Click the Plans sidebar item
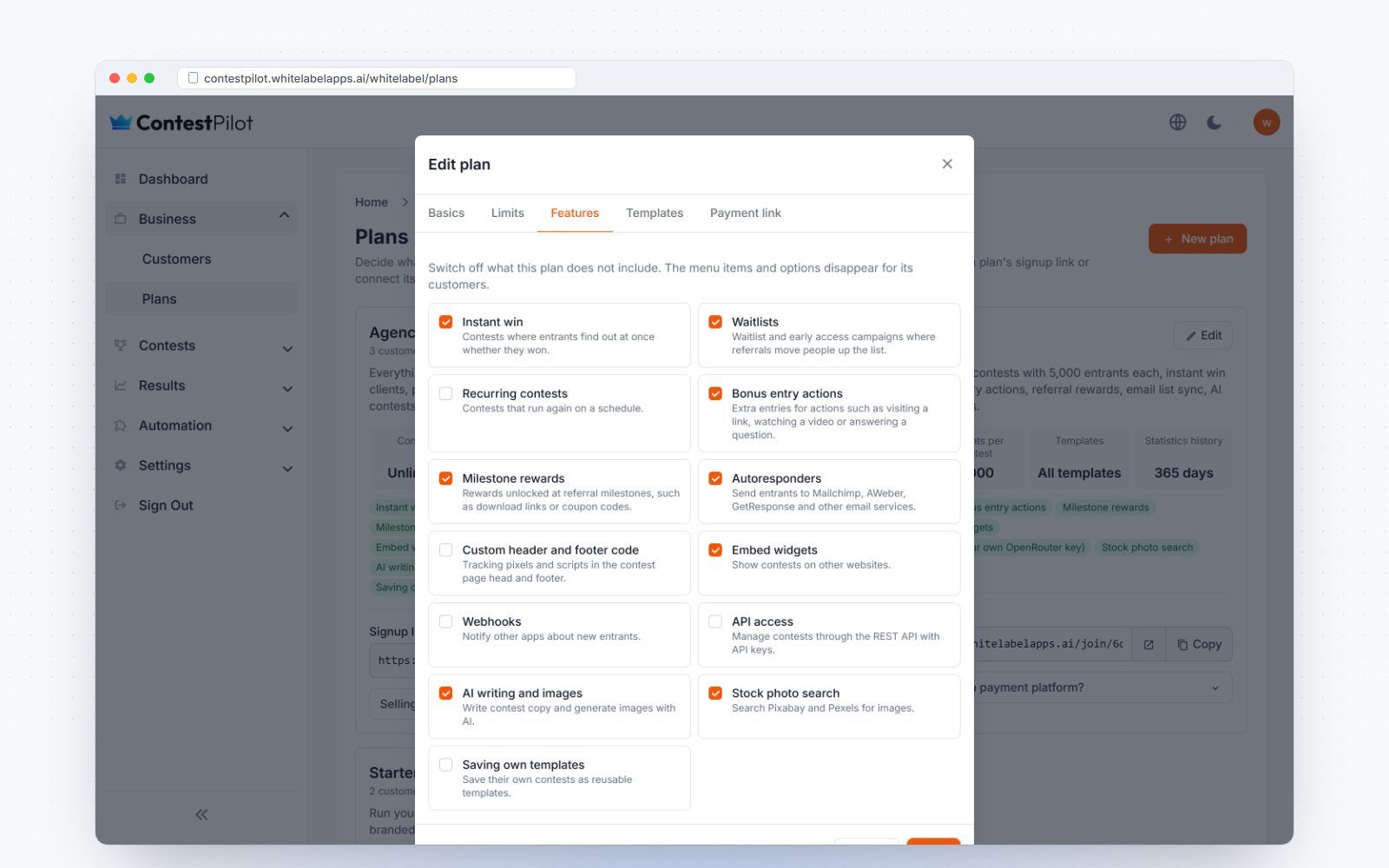 pyautogui.click(x=201, y=299)
